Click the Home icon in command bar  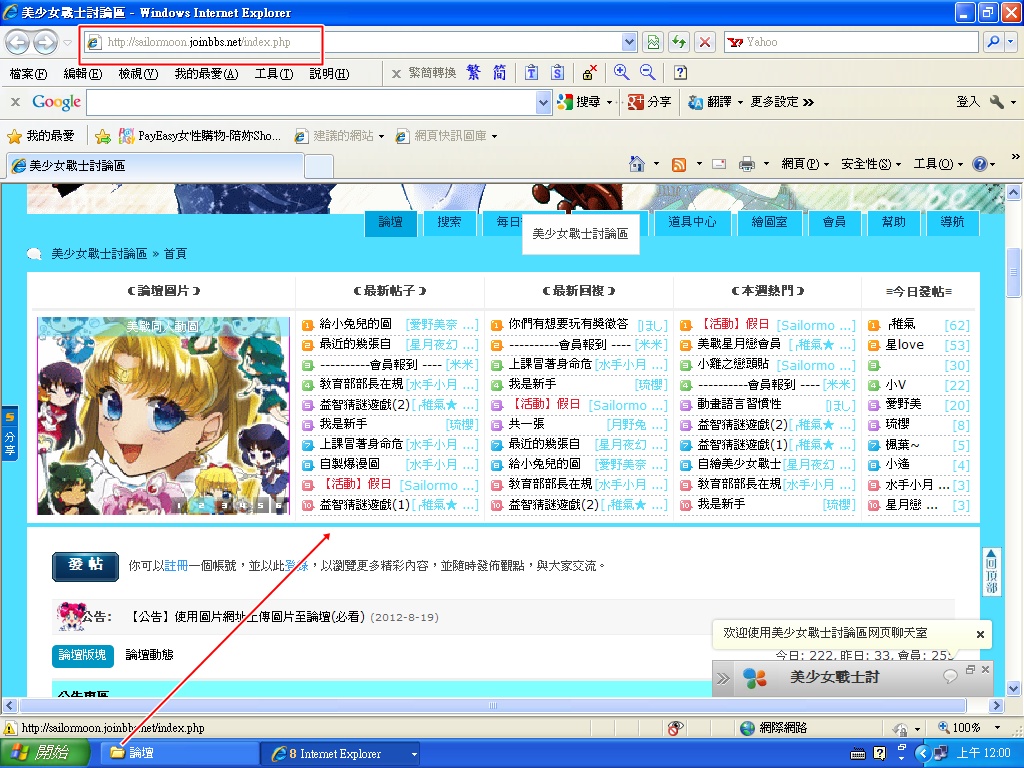637,164
